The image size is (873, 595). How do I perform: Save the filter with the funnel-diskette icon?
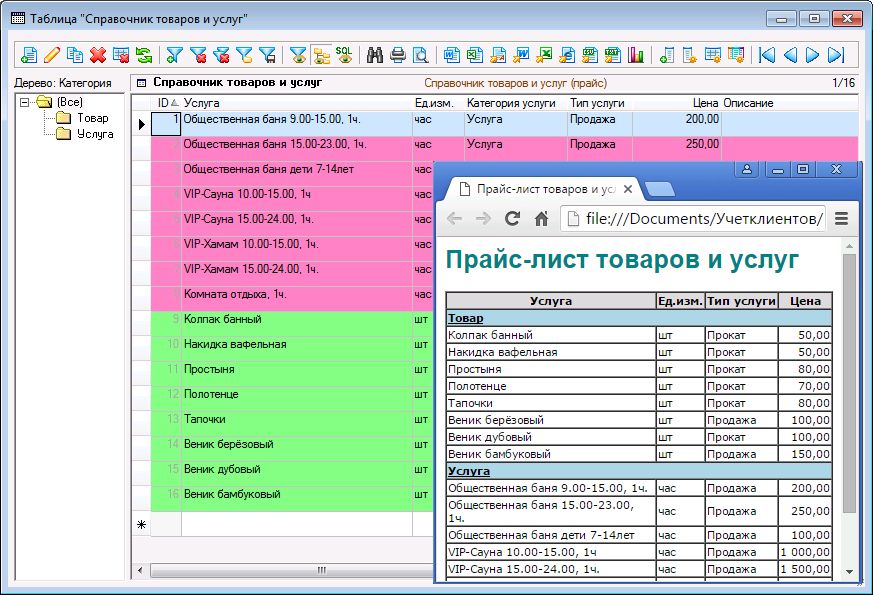(268, 55)
